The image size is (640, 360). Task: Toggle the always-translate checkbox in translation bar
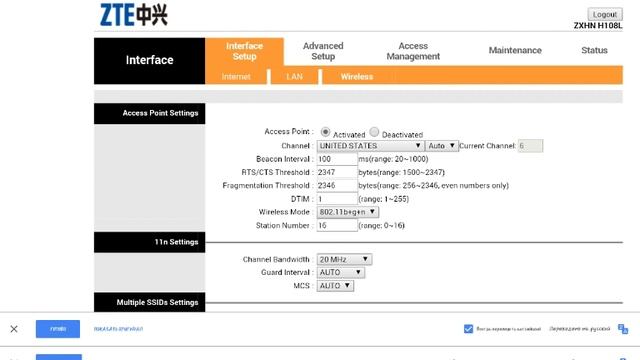468,329
